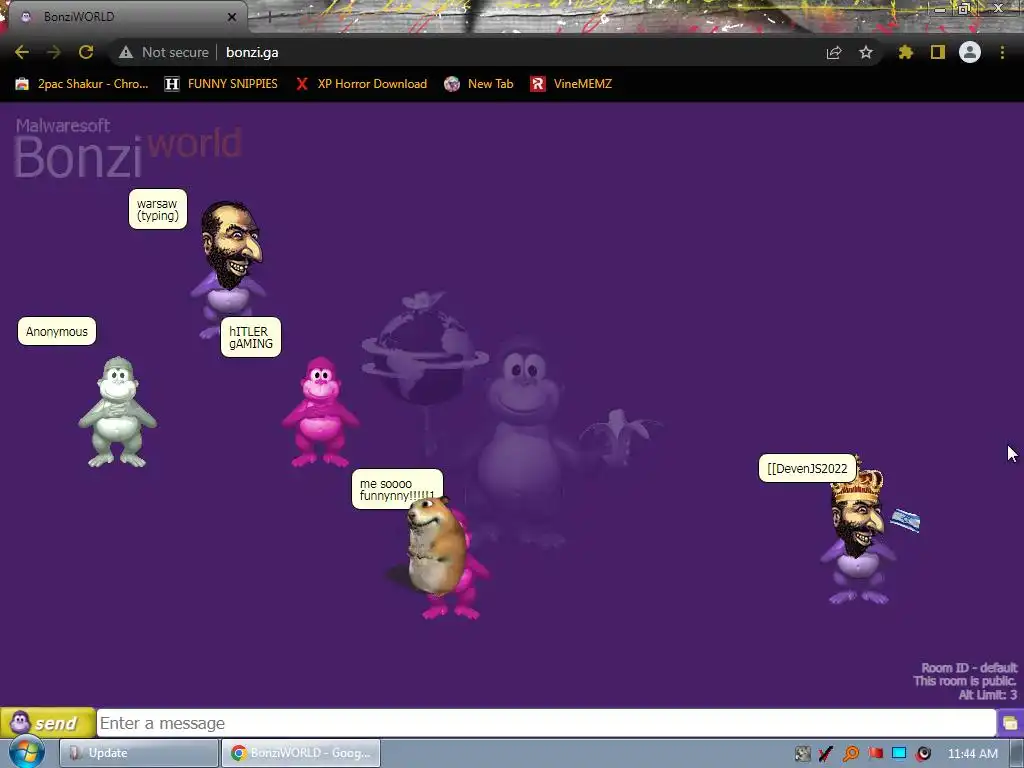
Task: Reload the bonzi.ga page
Action: (86, 52)
